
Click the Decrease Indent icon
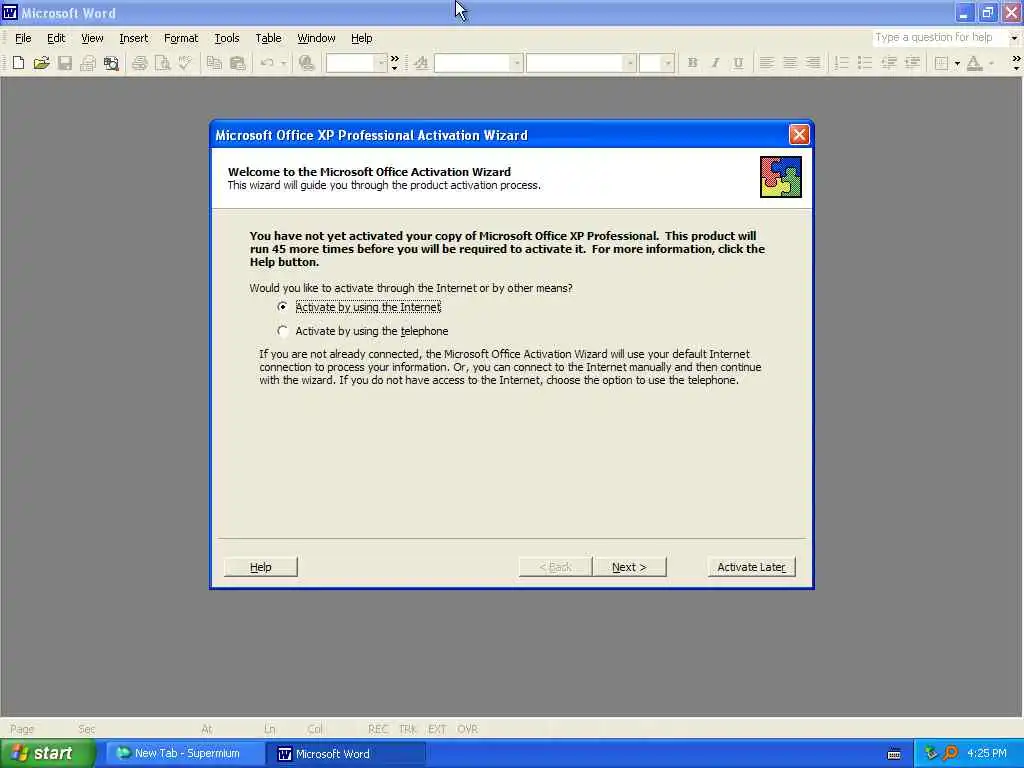(x=888, y=63)
